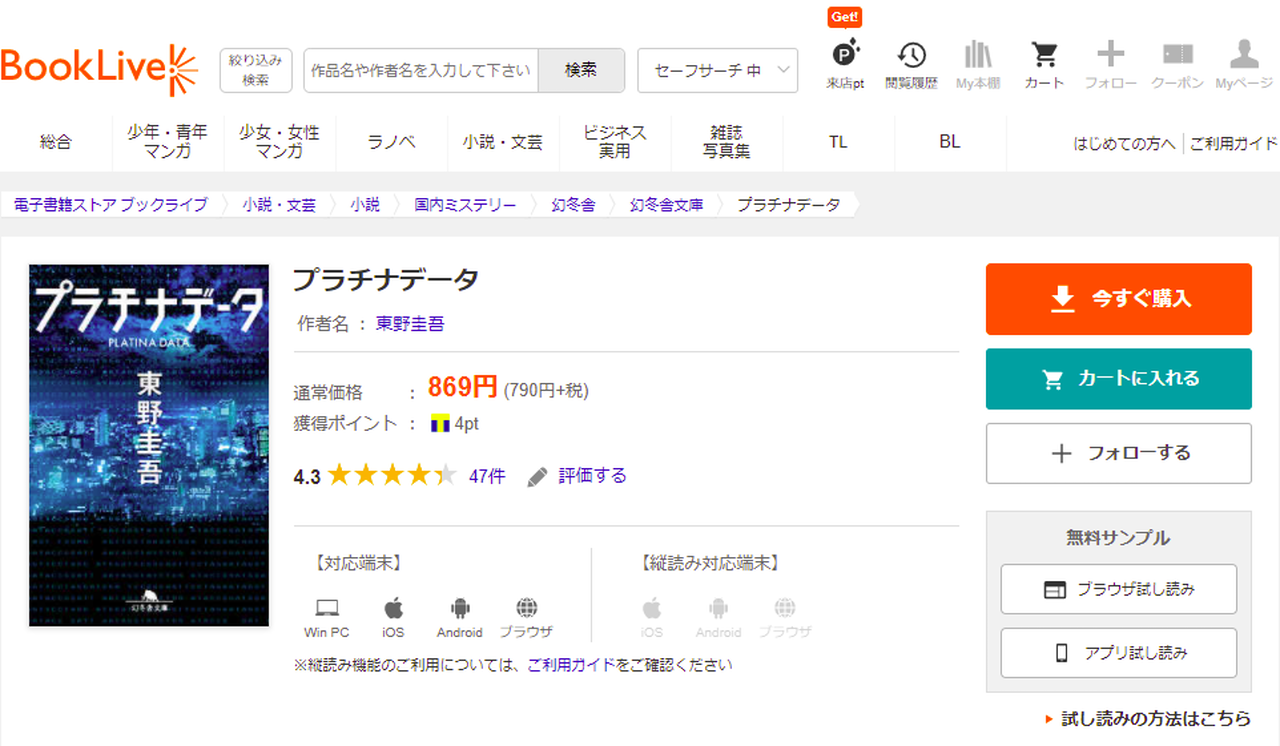Open 閲覧履歴 browsing history icon

coord(911,56)
